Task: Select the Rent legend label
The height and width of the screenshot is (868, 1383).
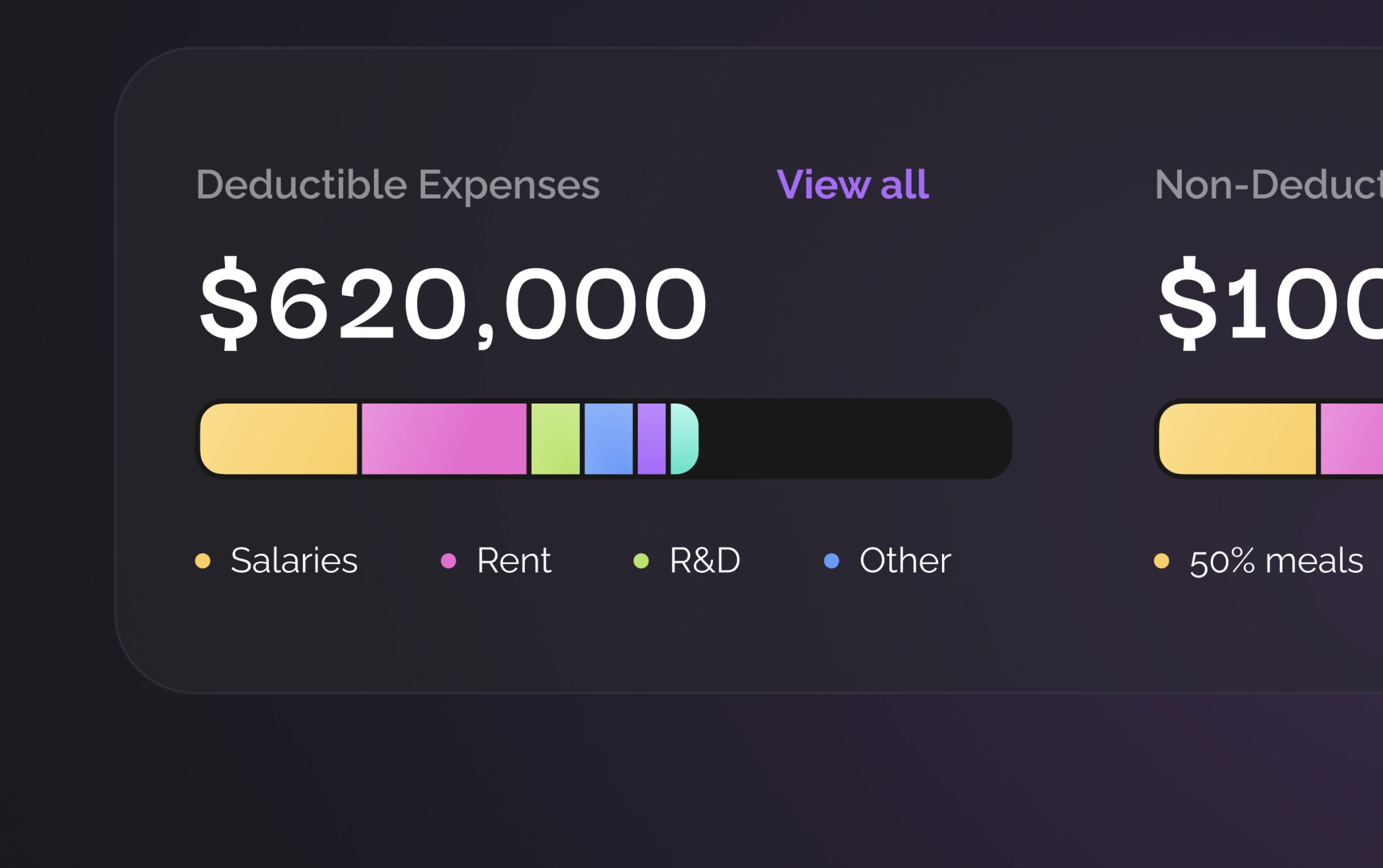Action: pos(514,561)
